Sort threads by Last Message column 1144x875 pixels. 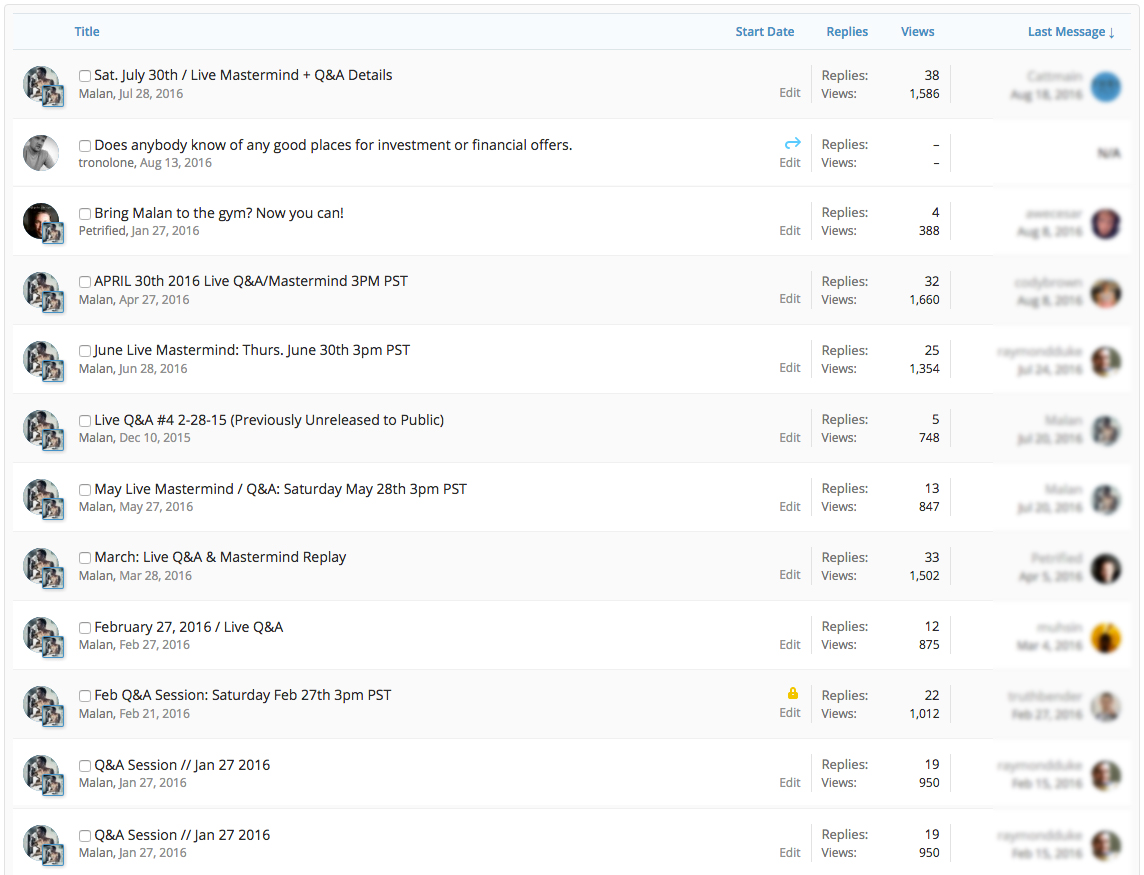(1069, 32)
